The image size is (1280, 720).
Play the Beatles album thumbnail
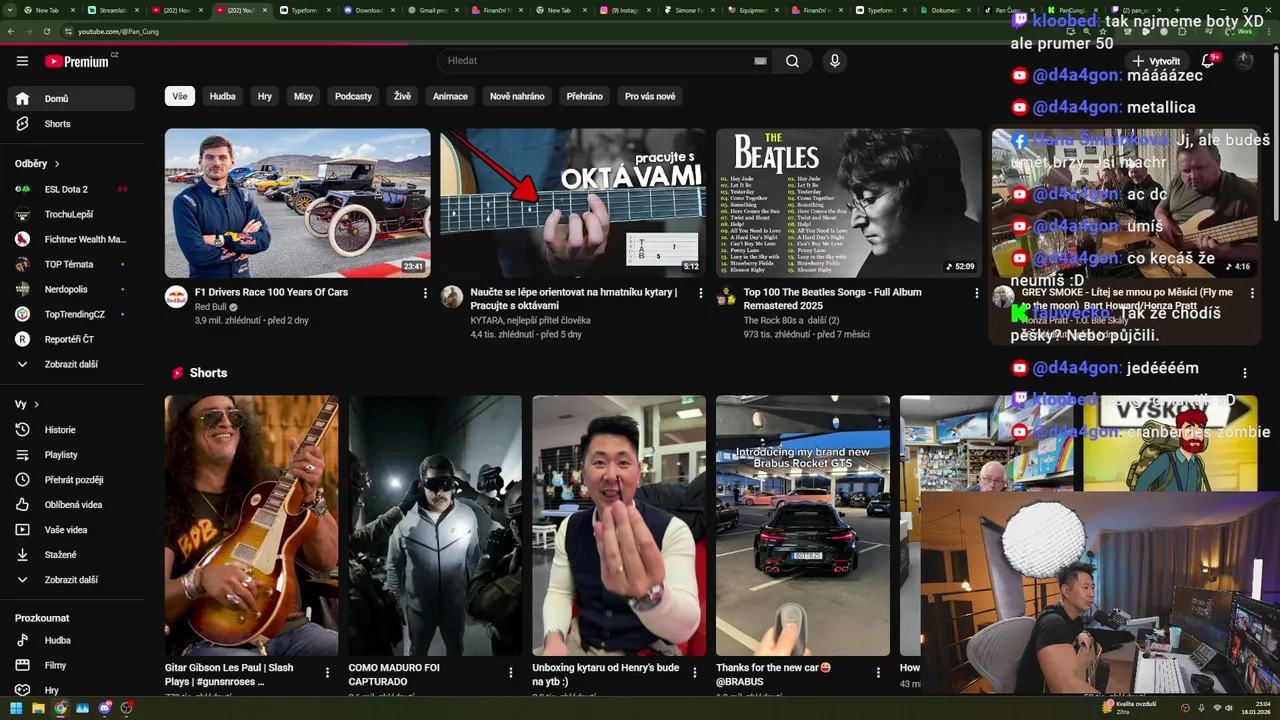849,203
